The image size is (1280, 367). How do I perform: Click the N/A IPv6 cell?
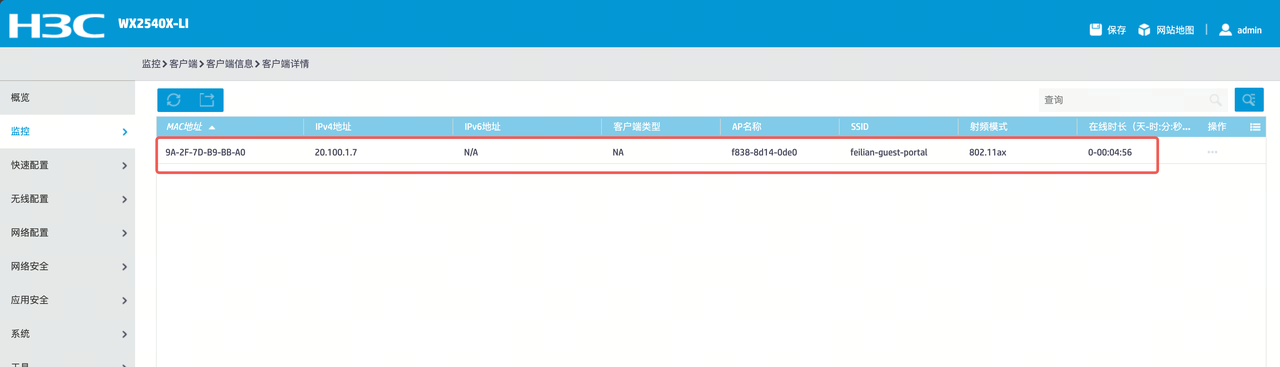point(471,153)
